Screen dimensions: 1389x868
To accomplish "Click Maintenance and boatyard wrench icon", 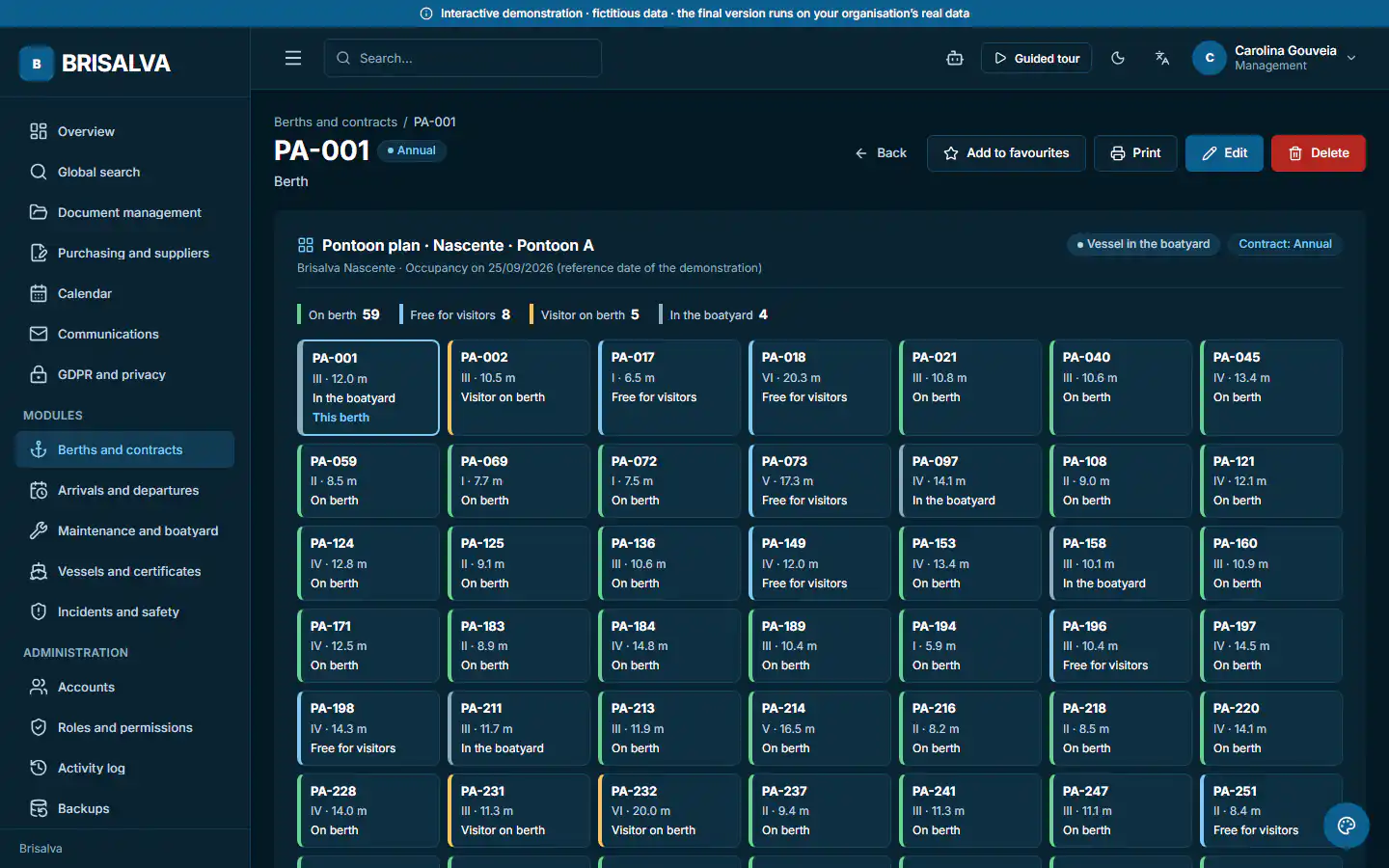I will pyautogui.click(x=39, y=530).
